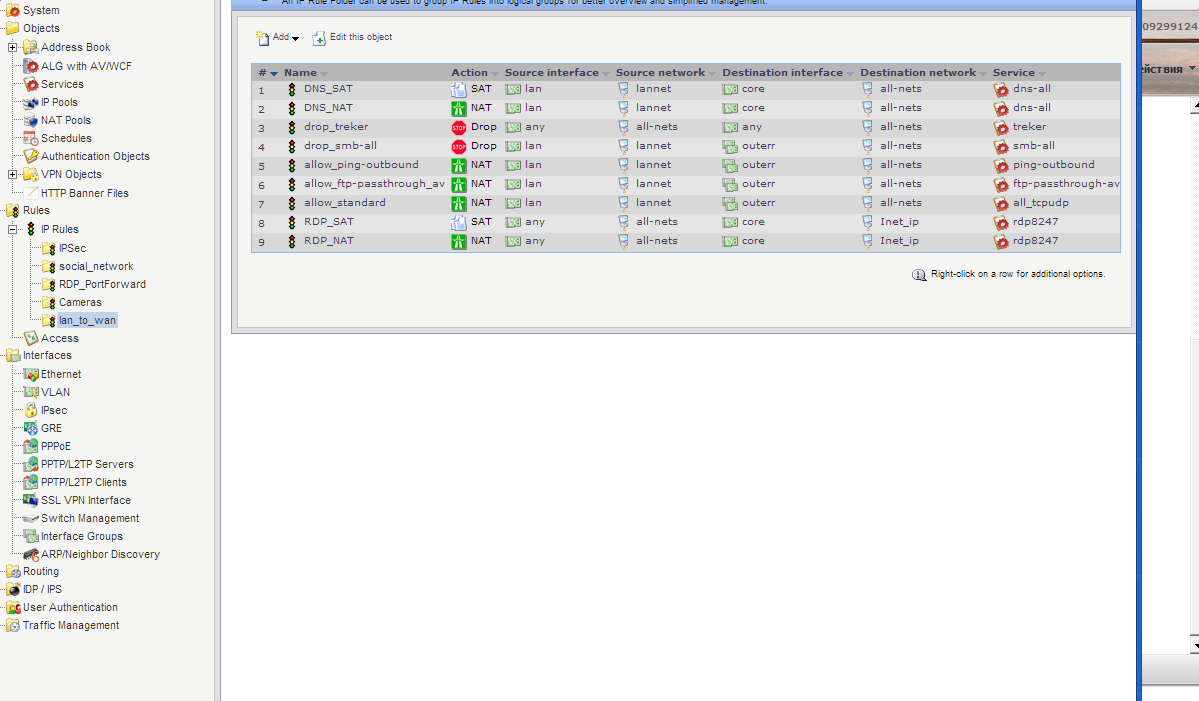The height and width of the screenshot is (701, 1199).
Task: Open the Name column sort dropdown
Action: pos(324,73)
